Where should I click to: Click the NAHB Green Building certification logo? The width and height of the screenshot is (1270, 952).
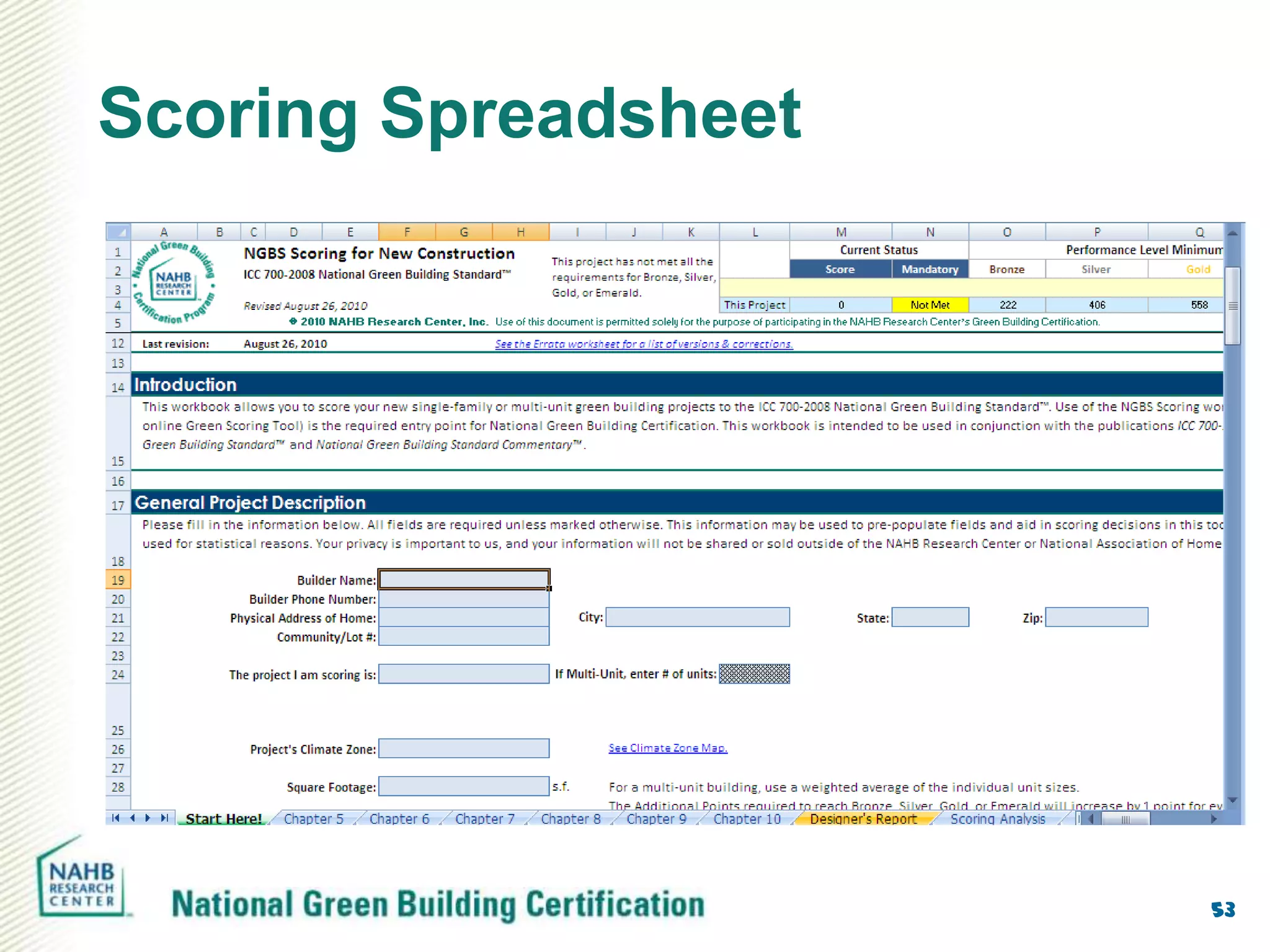174,283
